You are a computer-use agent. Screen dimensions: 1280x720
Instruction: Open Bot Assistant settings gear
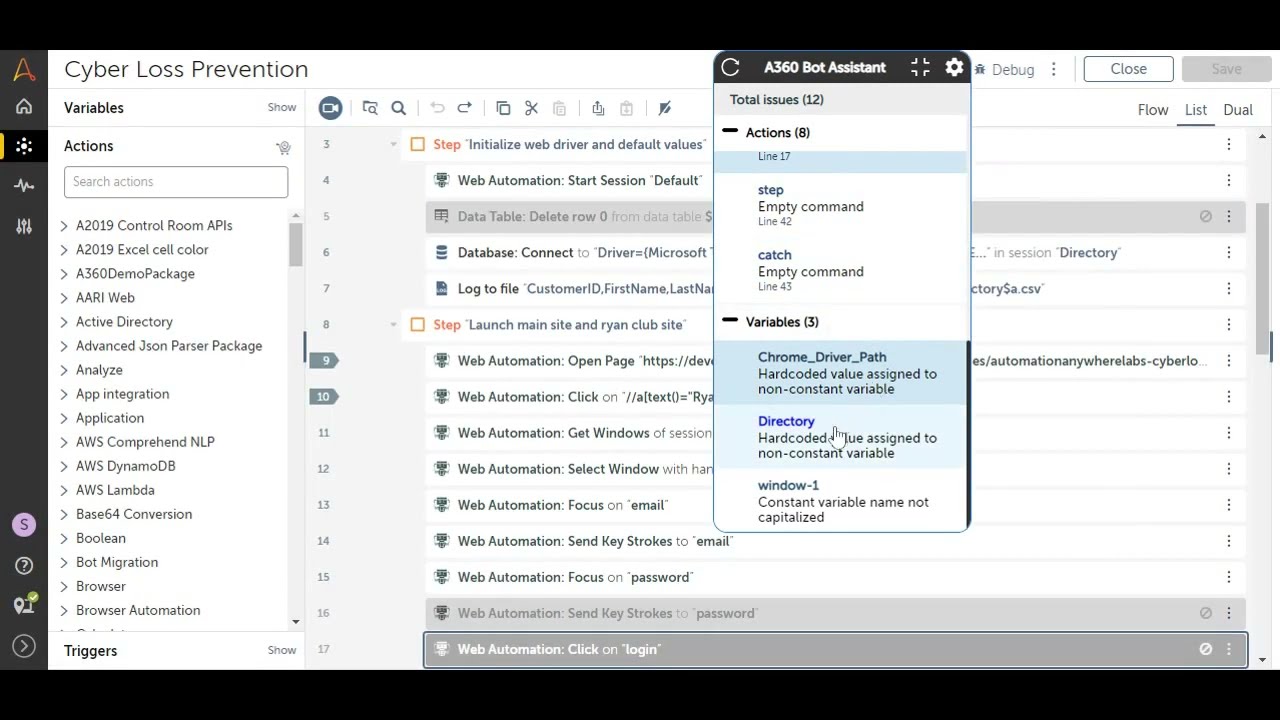954,67
